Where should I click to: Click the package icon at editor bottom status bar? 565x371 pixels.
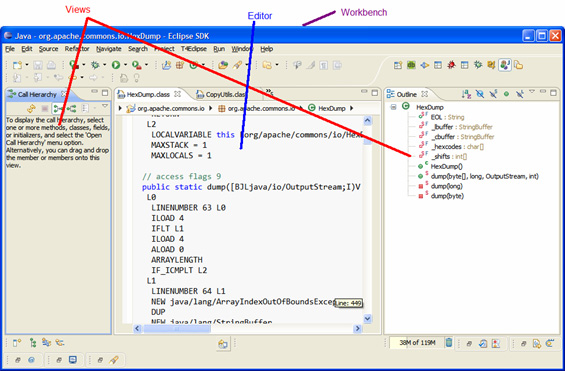[223, 344]
